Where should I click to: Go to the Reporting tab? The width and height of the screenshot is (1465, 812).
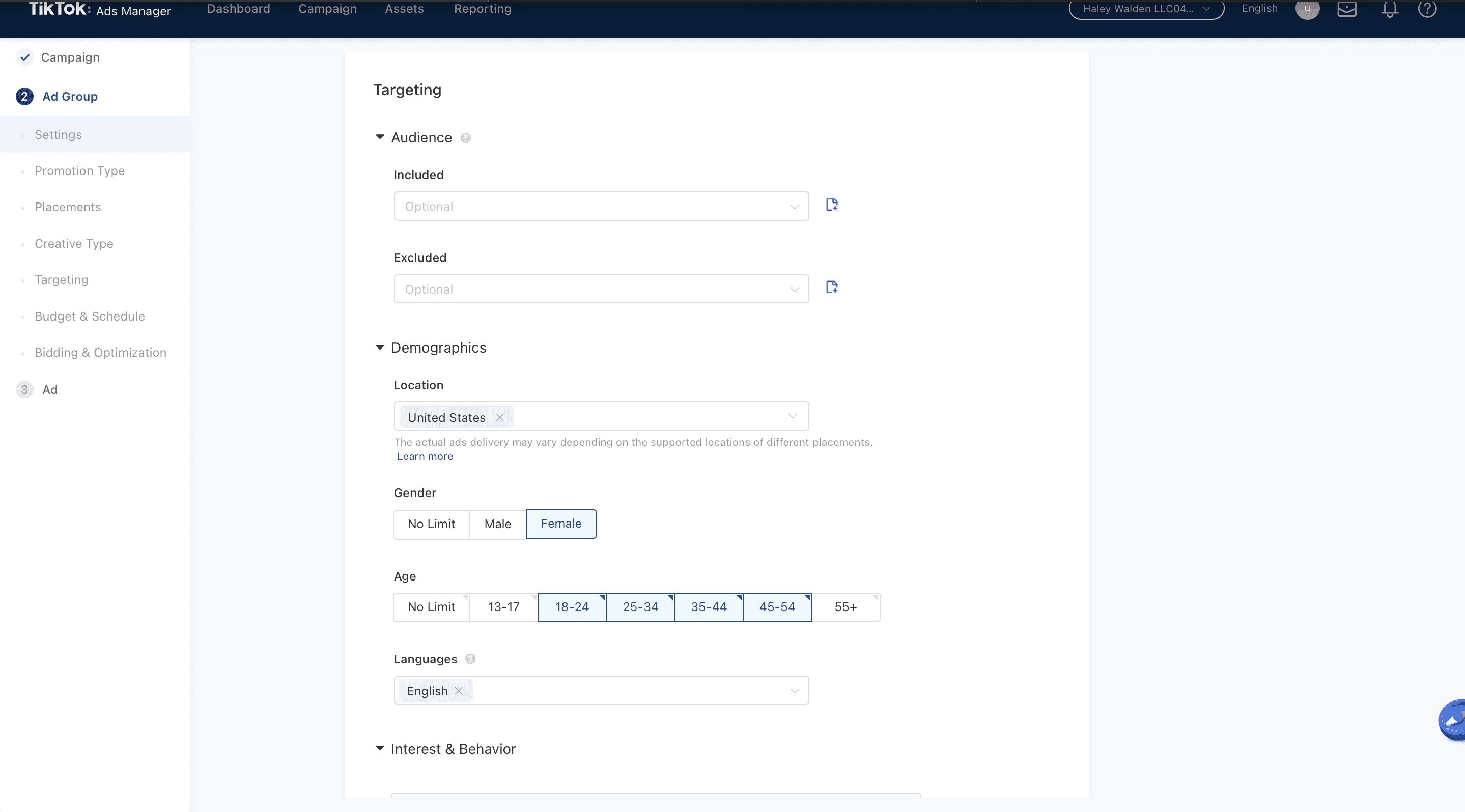point(482,9)
